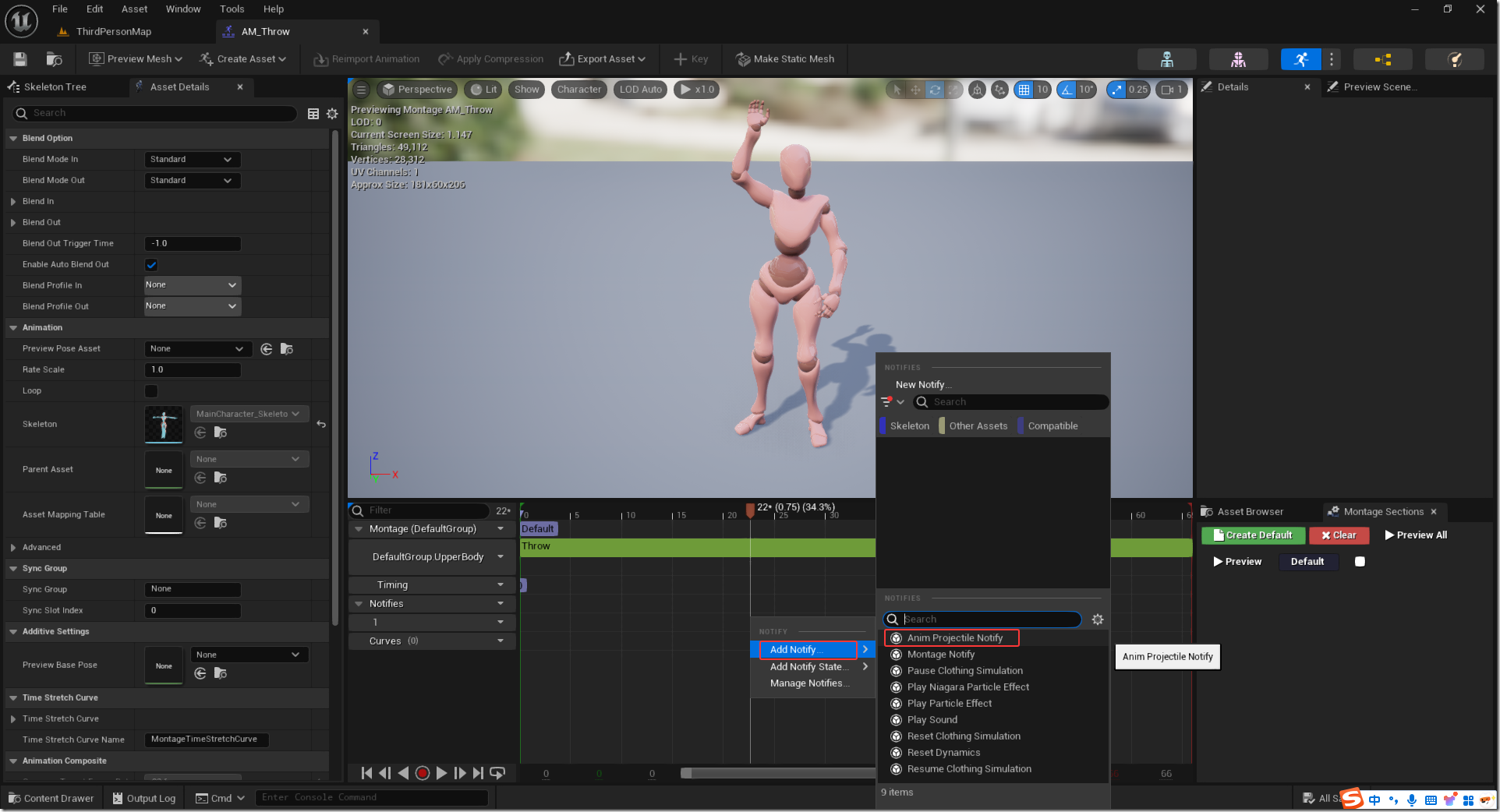Click the Browse to Asset toolbar icon
Screen dimensions: 1500x812
[54, 59]
